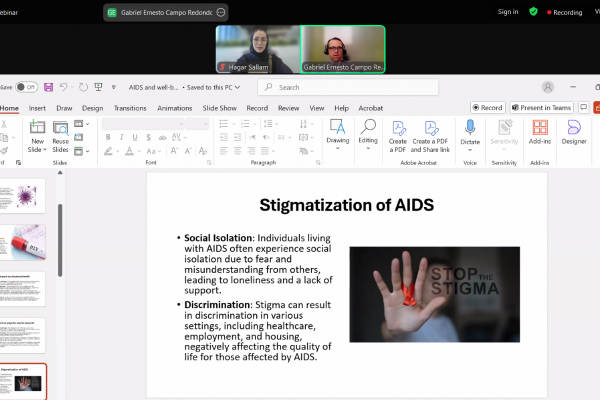Click the Reset slide icon
This screenshot has width=600, height=400.
tap(78, 137)
